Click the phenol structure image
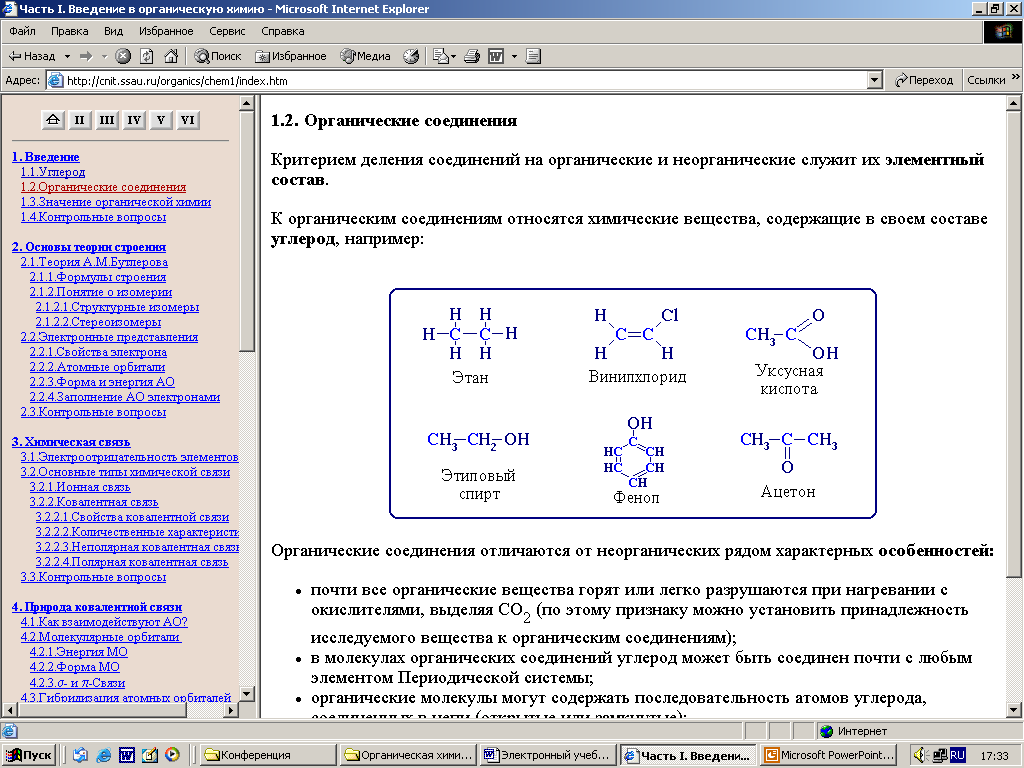This screenshot has width=1024, height=768. tap(634, 452)
